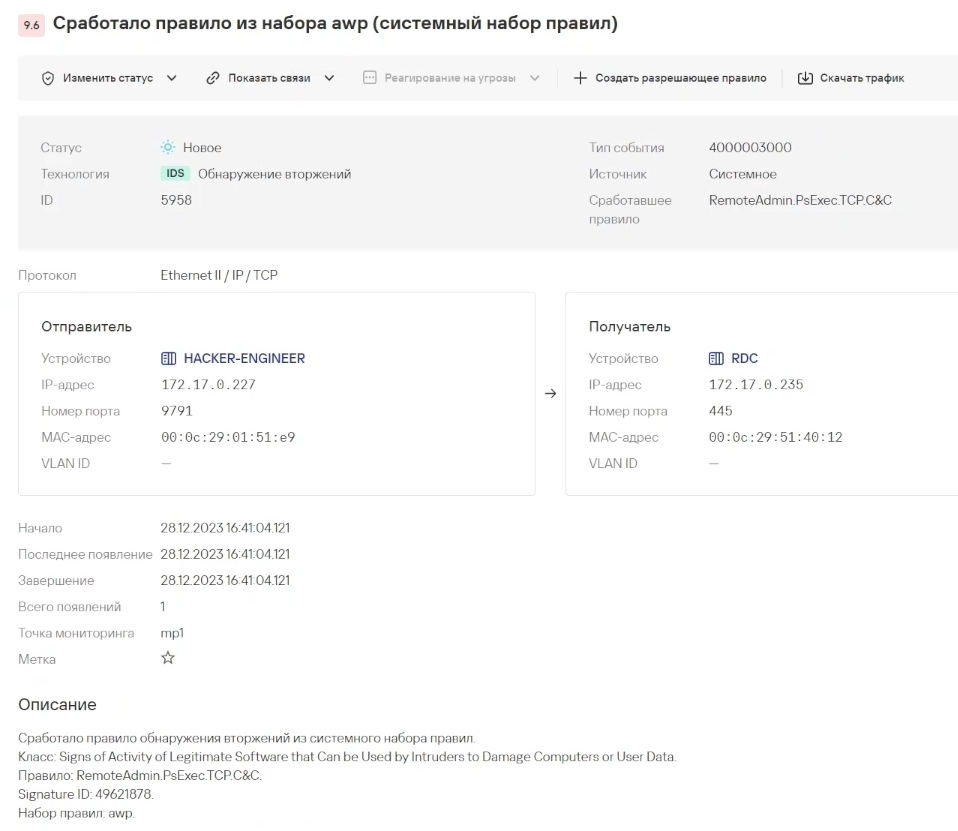Click the download icon beside Скачать трафик

coord(805,79)
